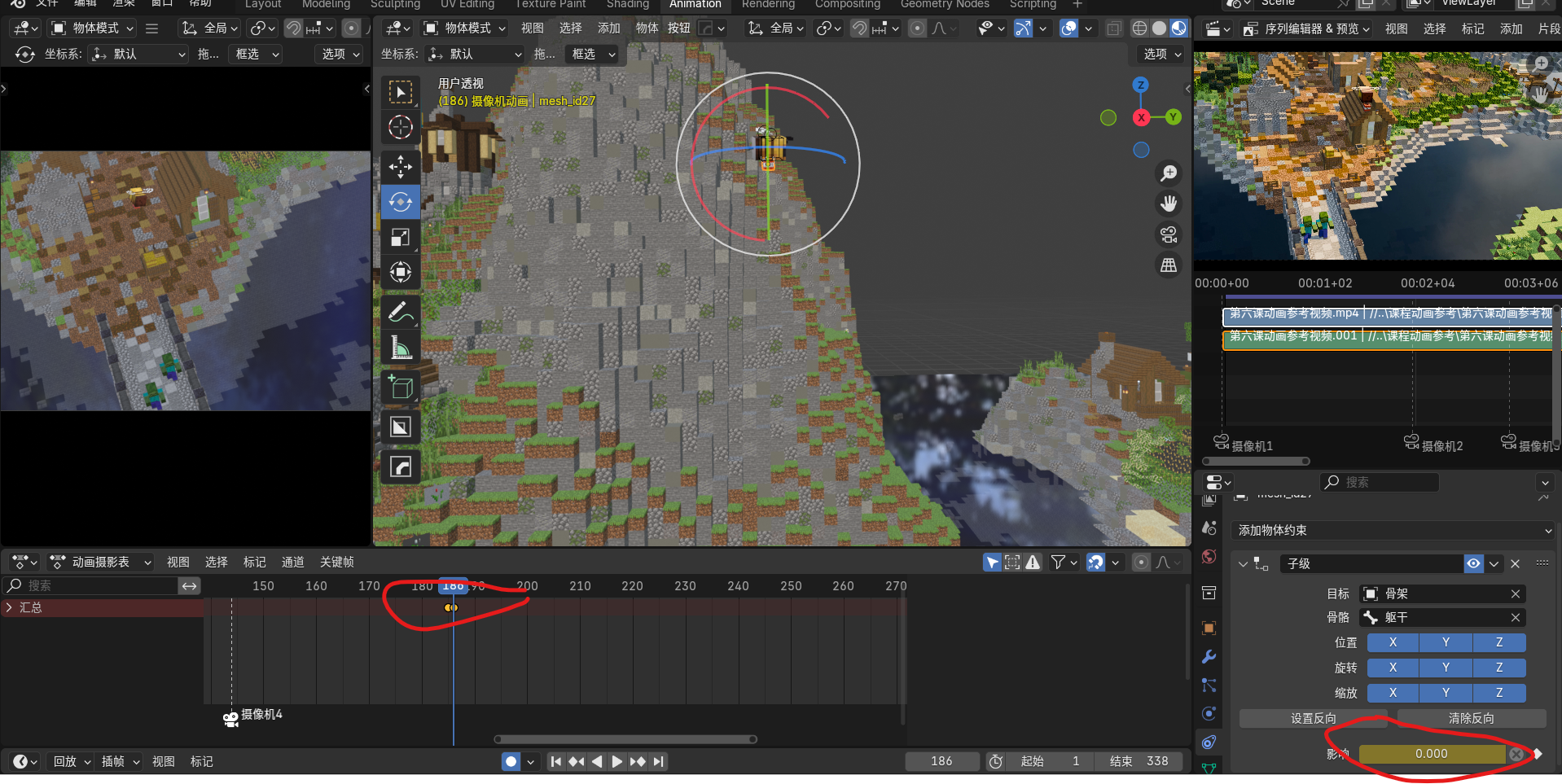The width and height of the screenshot is (1562, 784).
Task: Toggle auto keying record button
Action: 511,761
